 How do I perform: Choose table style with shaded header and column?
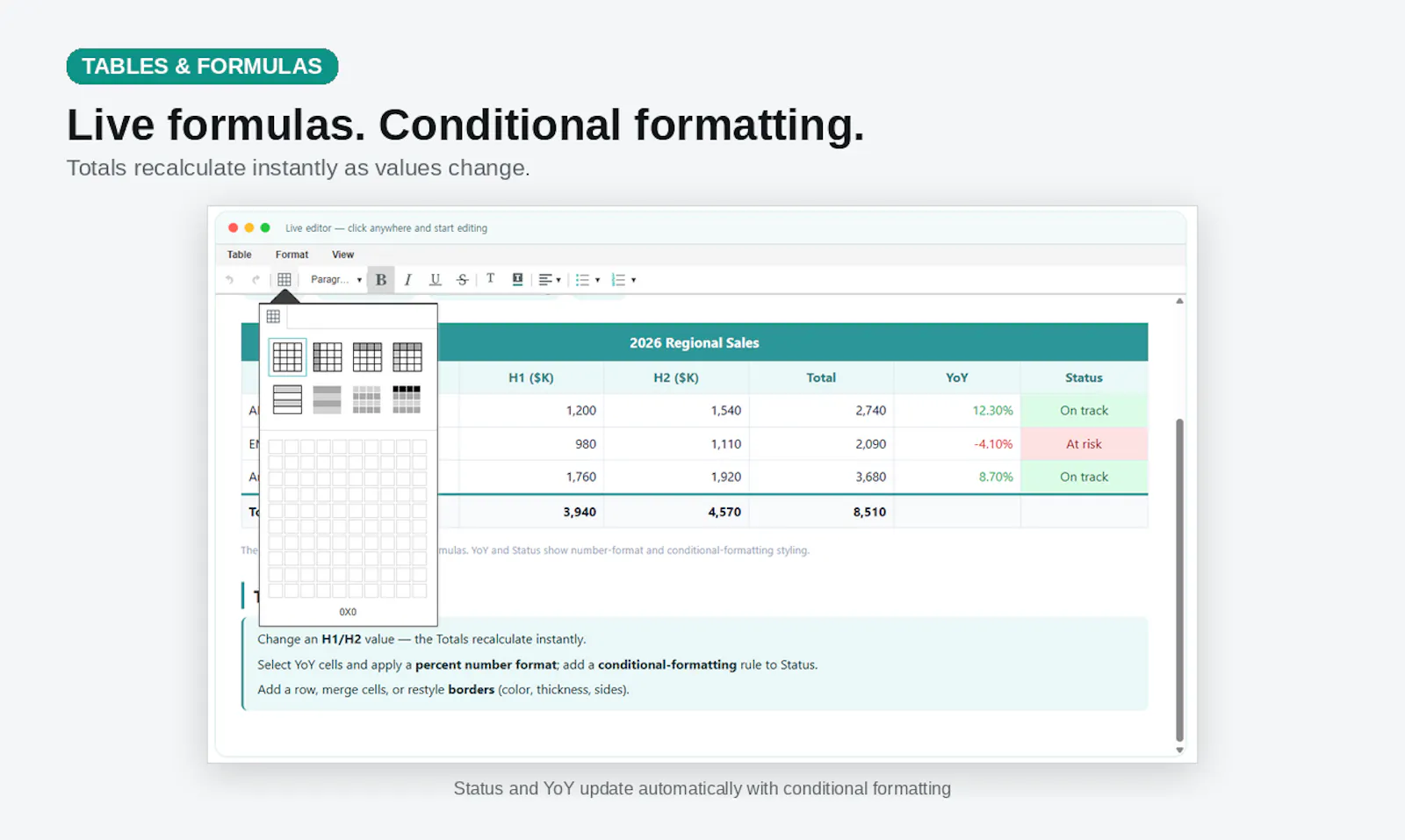point(407,357)
